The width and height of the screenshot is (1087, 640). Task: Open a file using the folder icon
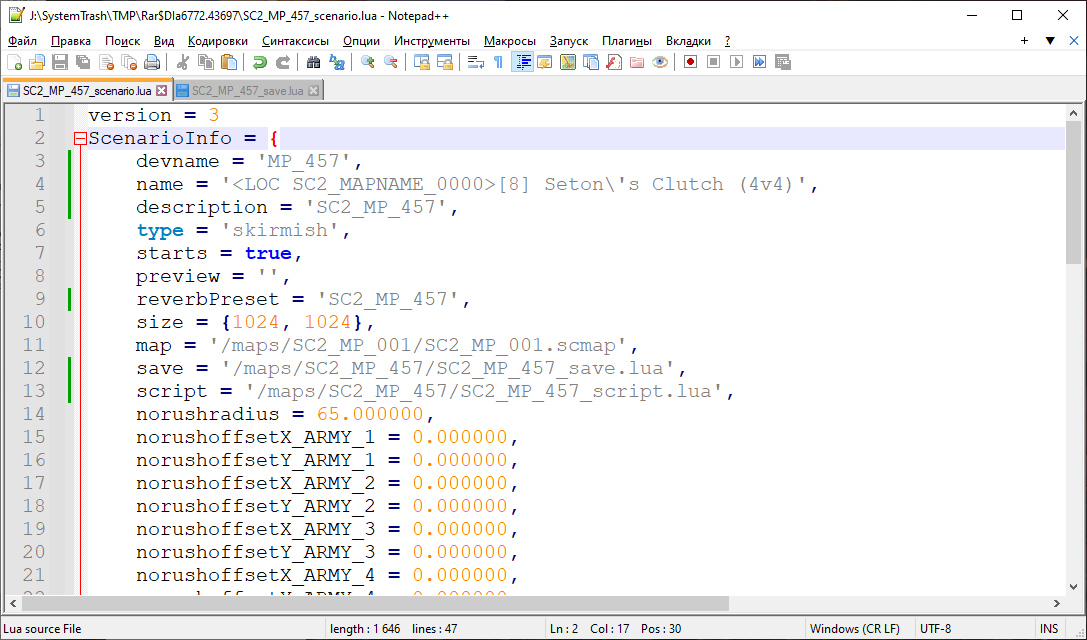37,62
